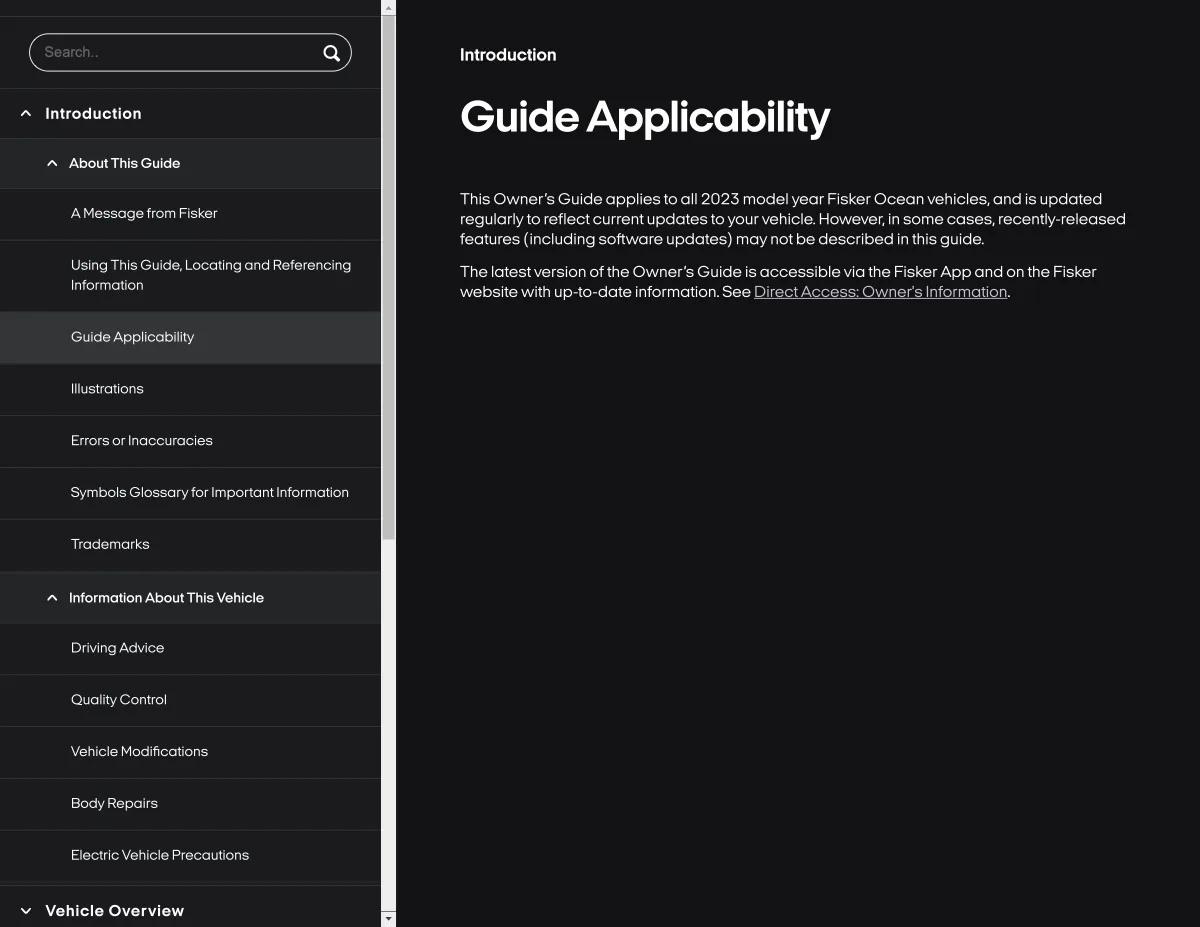Select Guide Applicability in sidebar
This screenshot has width=1200, height=927.
pyautogui.click(x=190, y=338)
